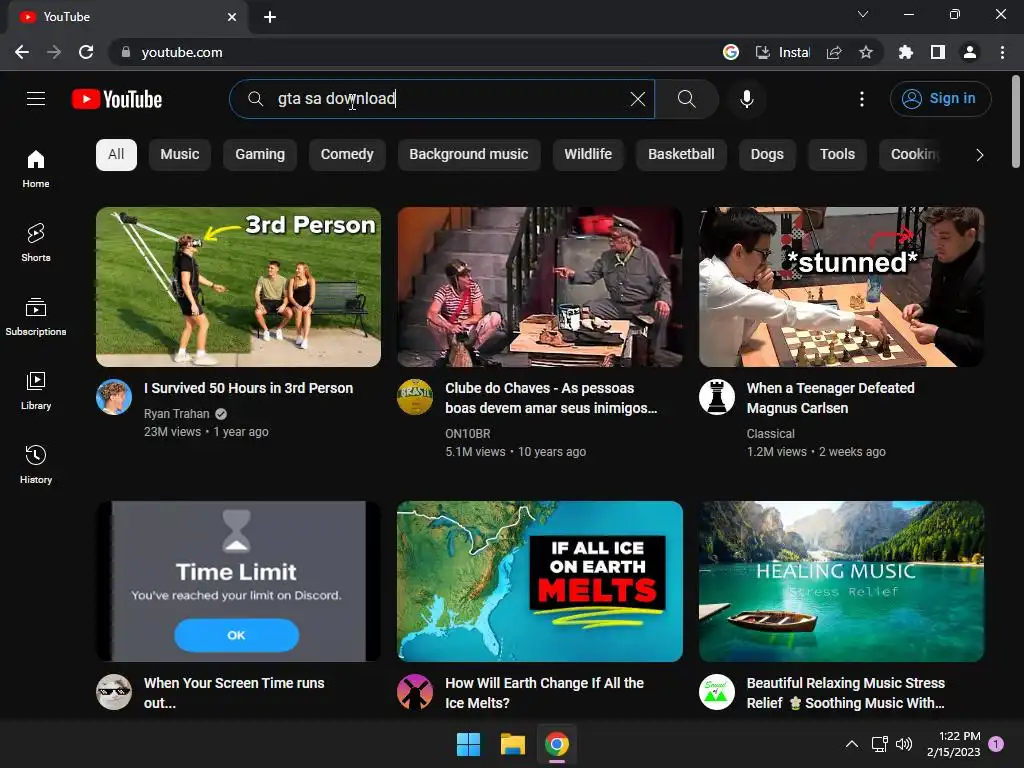Select the Comedy filter chip
The height and width of the screenshot is (768, 1024).
coord(347,155)
